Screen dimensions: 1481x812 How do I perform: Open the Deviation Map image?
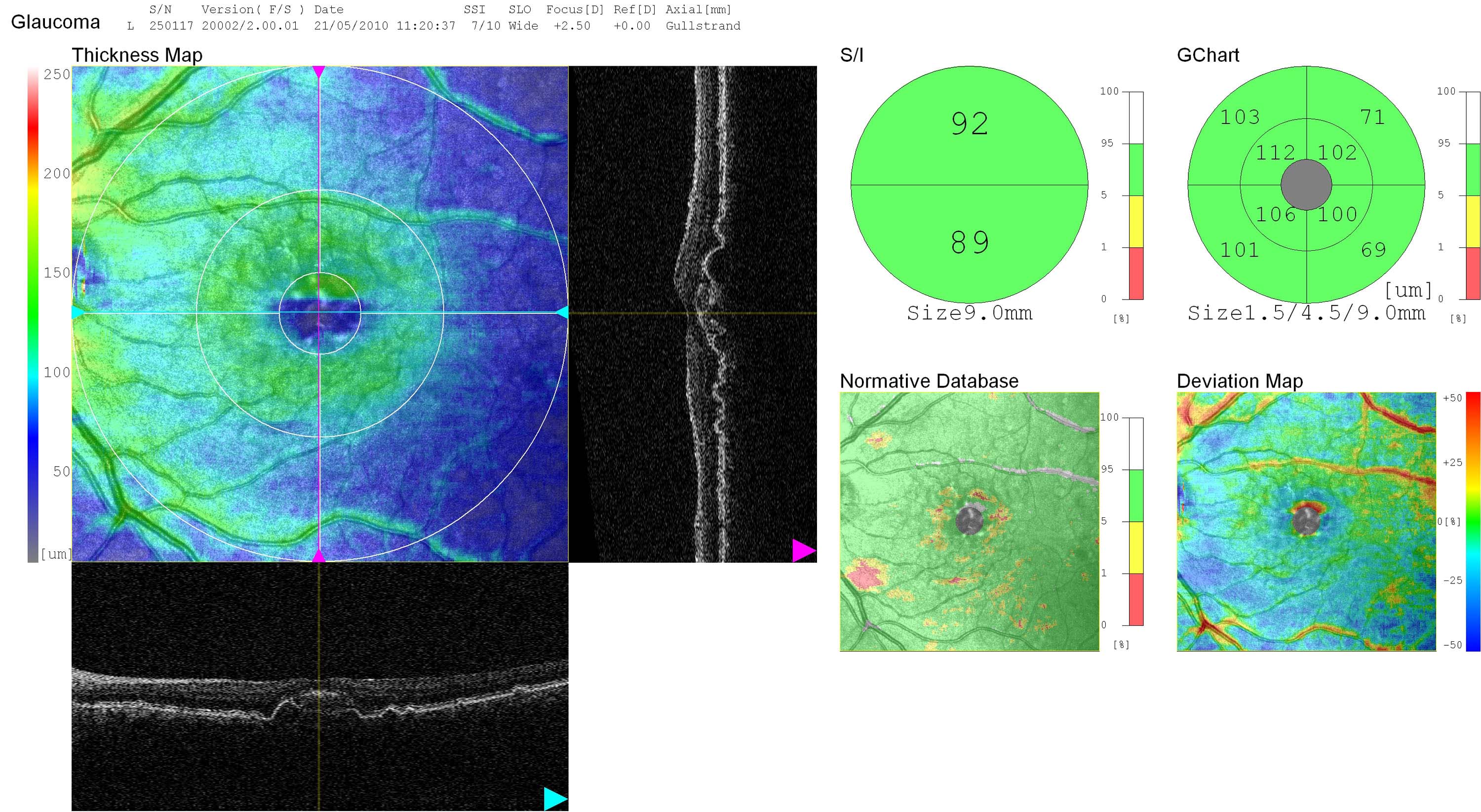tap(1306, 522)
